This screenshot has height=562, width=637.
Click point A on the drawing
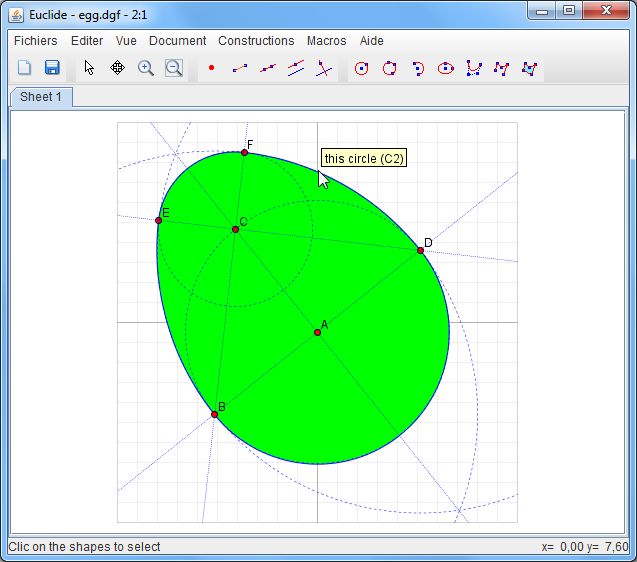[318, 332]
